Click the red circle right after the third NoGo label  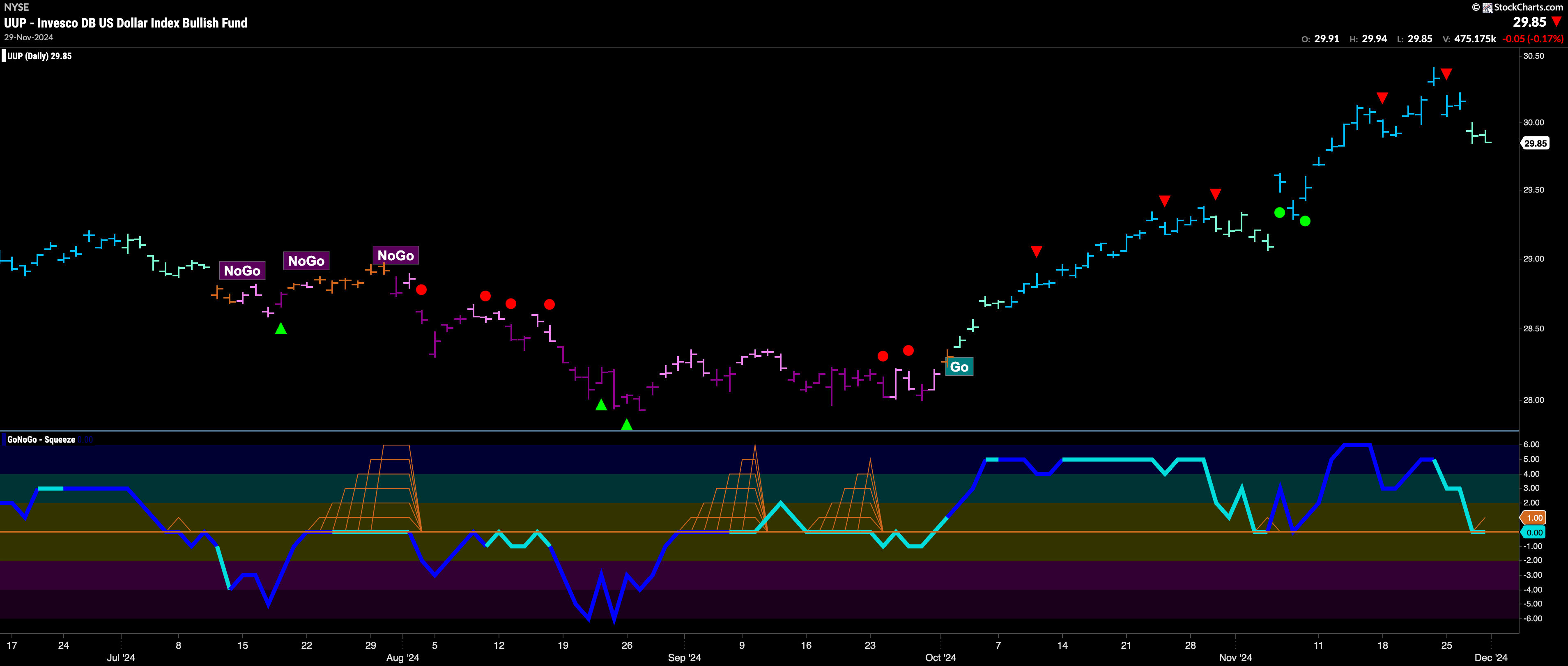pos(421,290)
